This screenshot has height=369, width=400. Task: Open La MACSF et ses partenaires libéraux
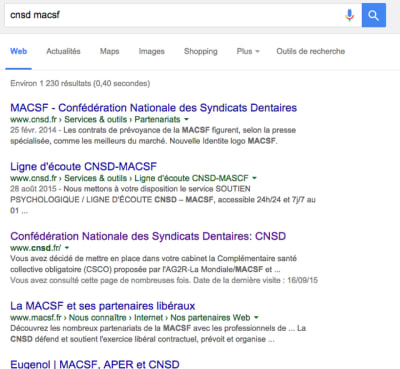coord(103,306)
